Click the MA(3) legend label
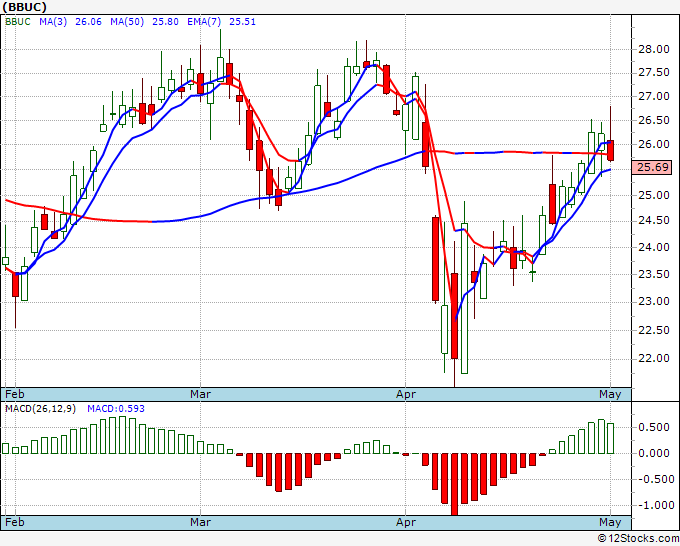This screenshot has height=546, width=680. click(53, 22)
